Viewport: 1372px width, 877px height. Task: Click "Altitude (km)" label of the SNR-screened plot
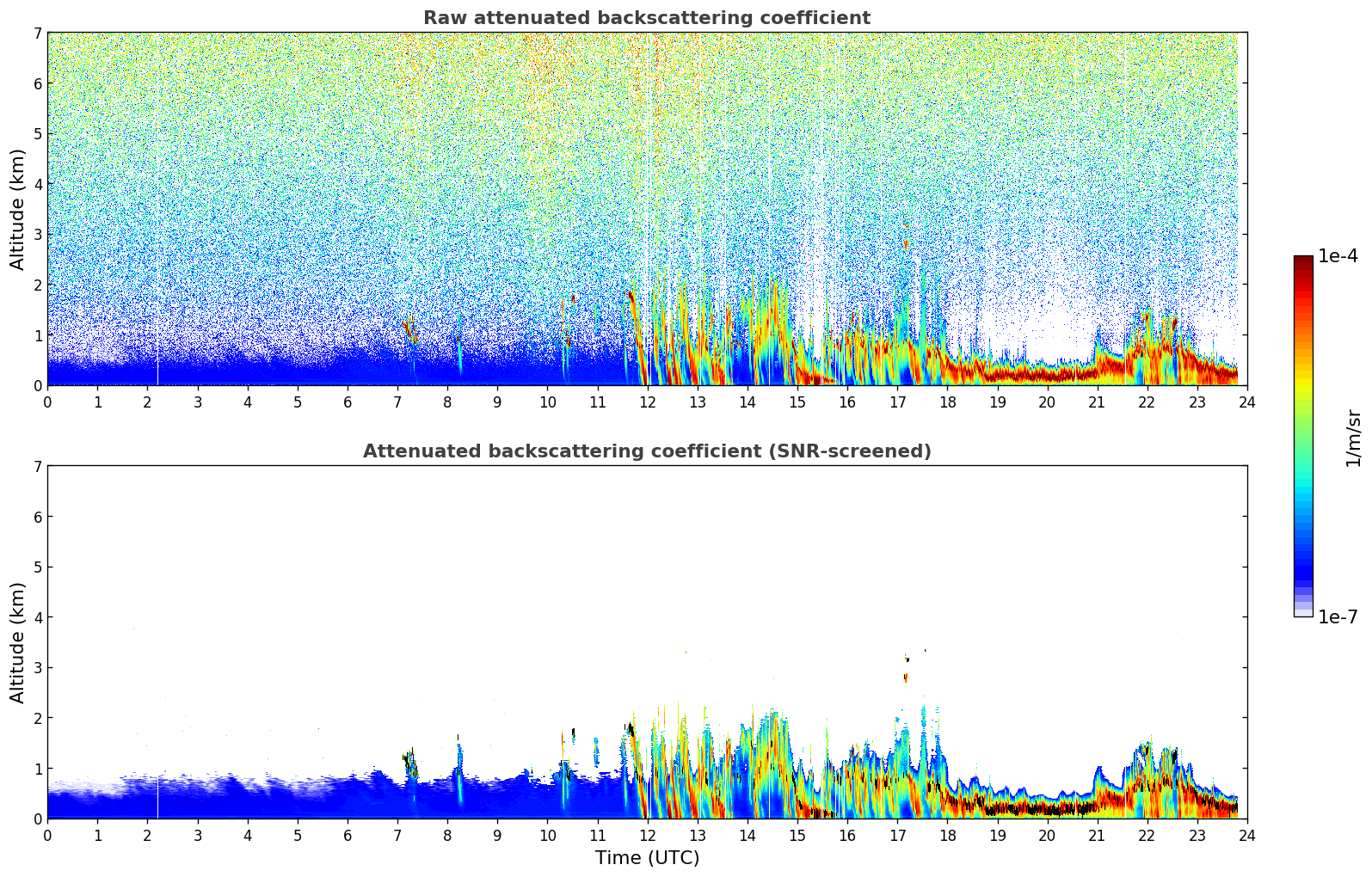(x=18, y=642)
